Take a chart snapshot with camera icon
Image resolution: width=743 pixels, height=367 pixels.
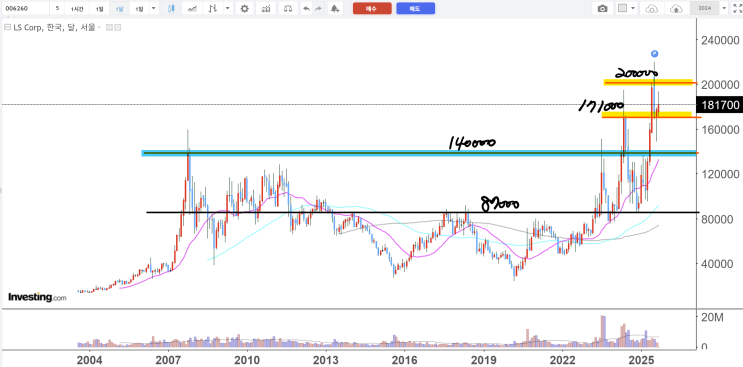(602, 9)
